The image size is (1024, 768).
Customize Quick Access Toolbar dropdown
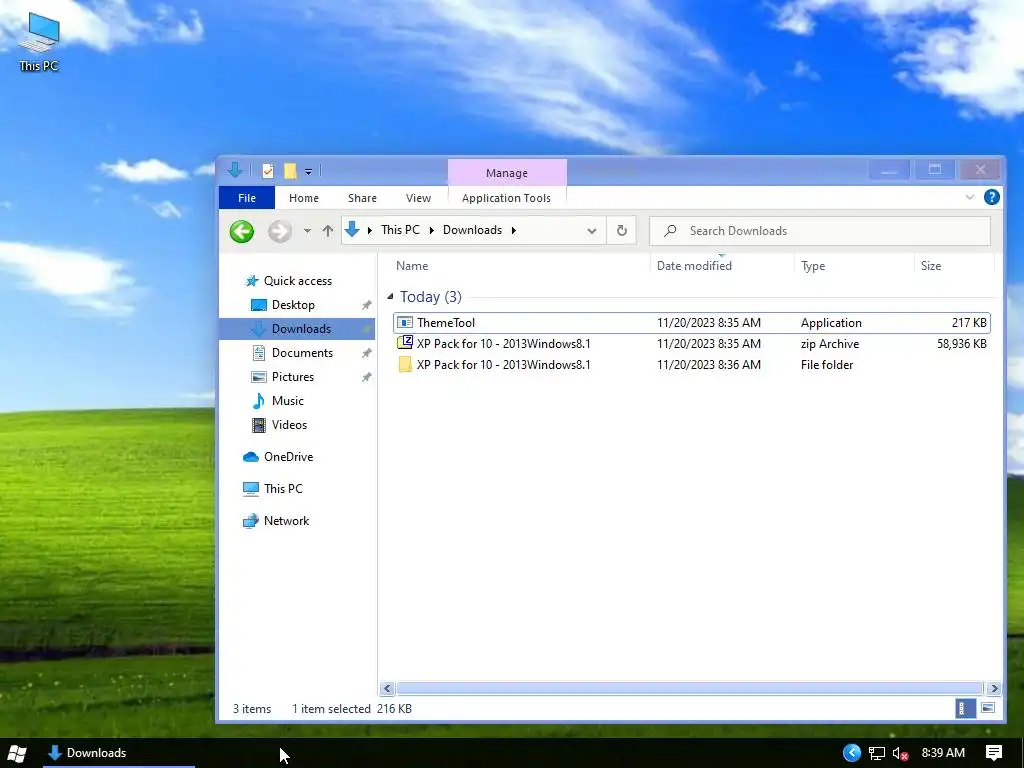pos(308,172)
